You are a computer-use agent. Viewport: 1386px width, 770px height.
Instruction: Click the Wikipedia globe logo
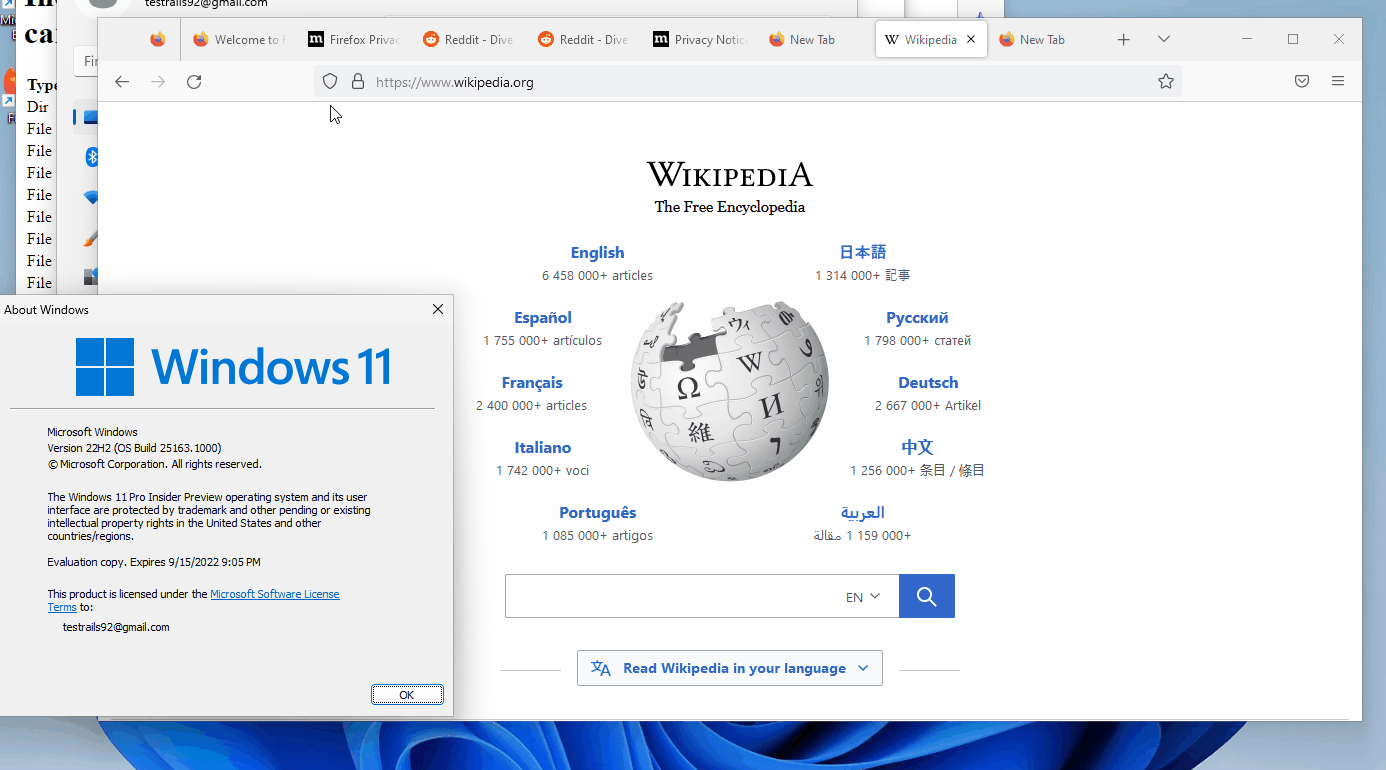click(x=730, y=391)
